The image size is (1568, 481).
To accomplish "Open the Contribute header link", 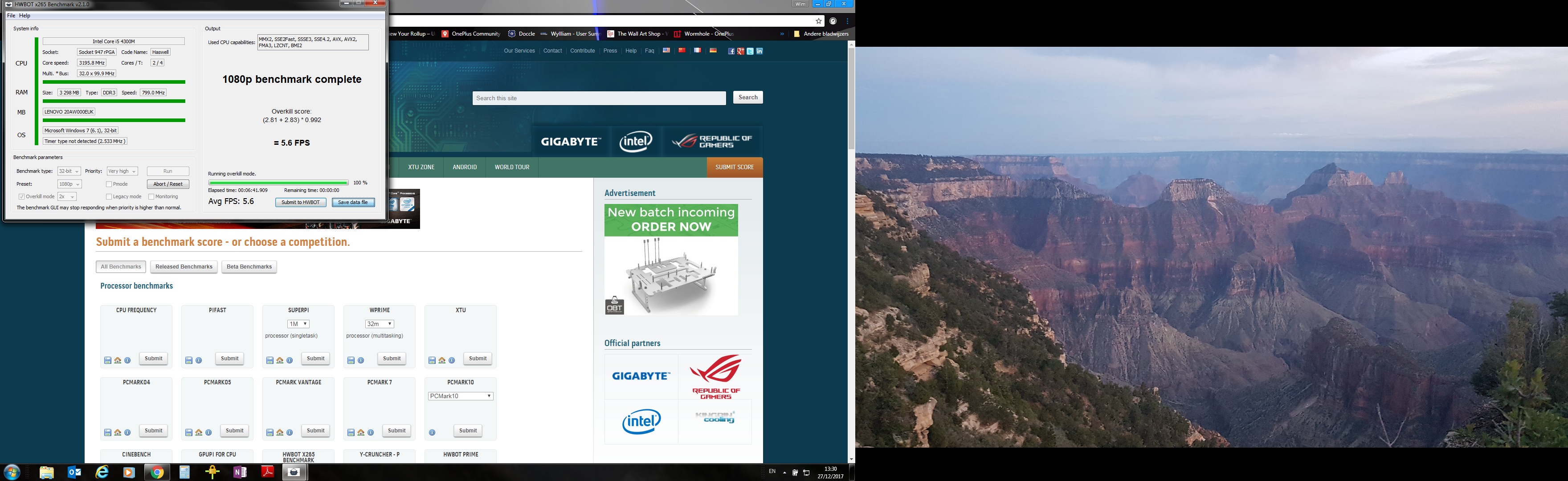I will tap(583, 51).
